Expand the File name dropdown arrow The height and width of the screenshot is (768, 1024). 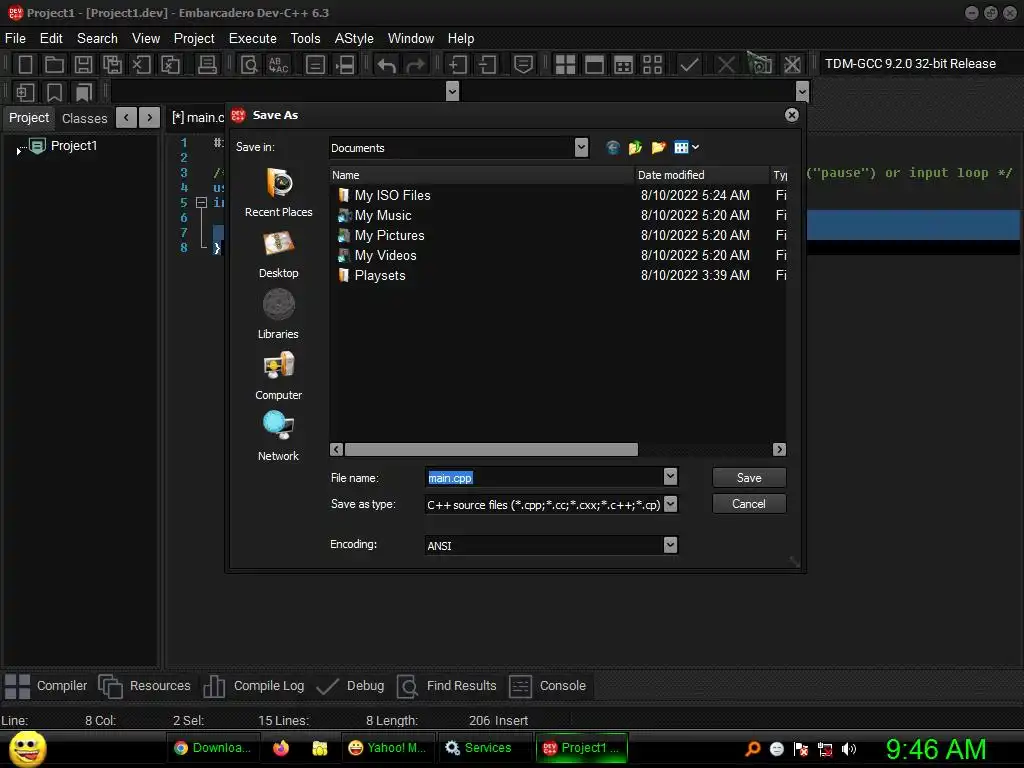pos(671,477)
